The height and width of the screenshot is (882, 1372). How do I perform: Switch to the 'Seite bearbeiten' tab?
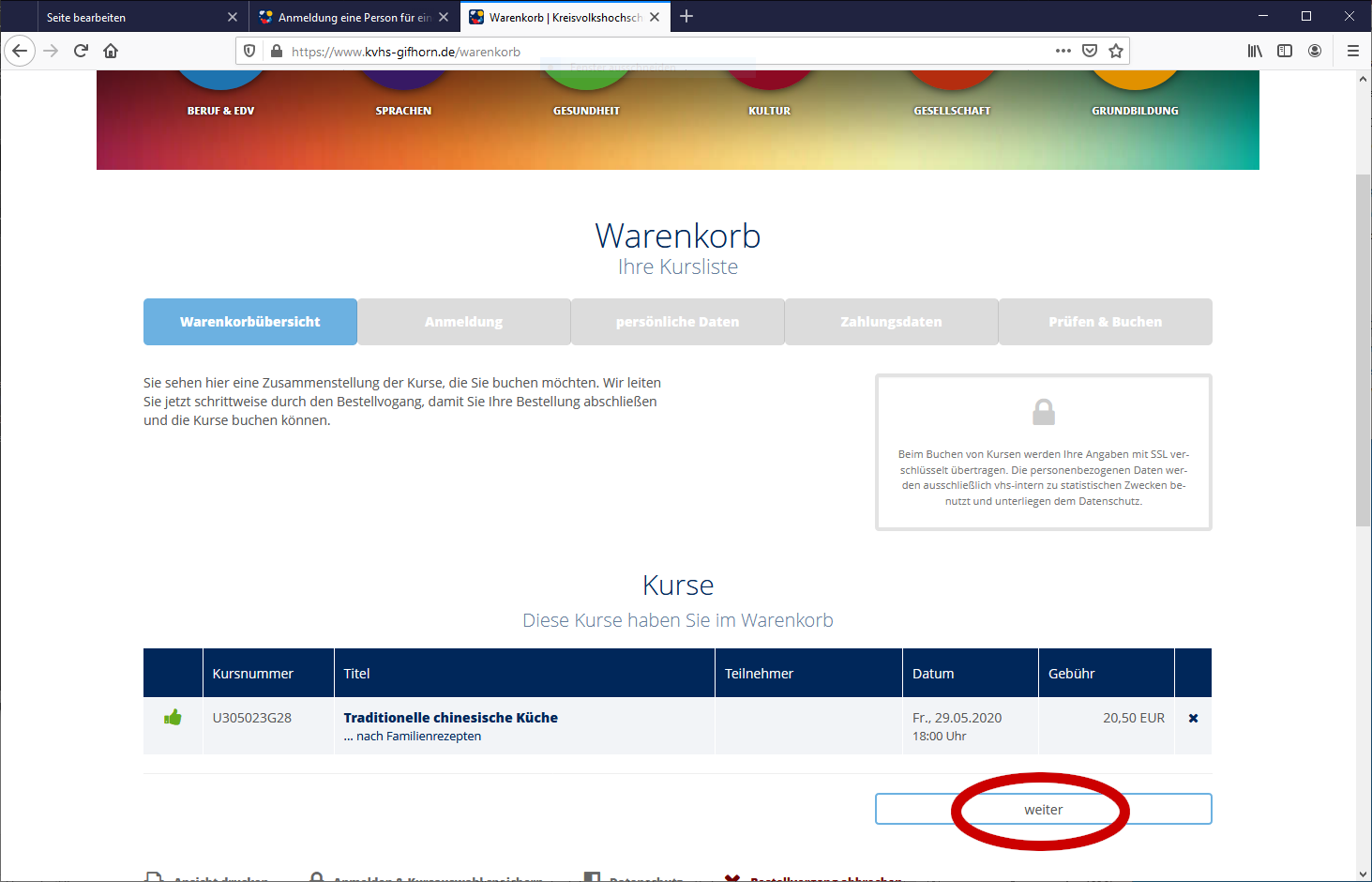point(131,17)
